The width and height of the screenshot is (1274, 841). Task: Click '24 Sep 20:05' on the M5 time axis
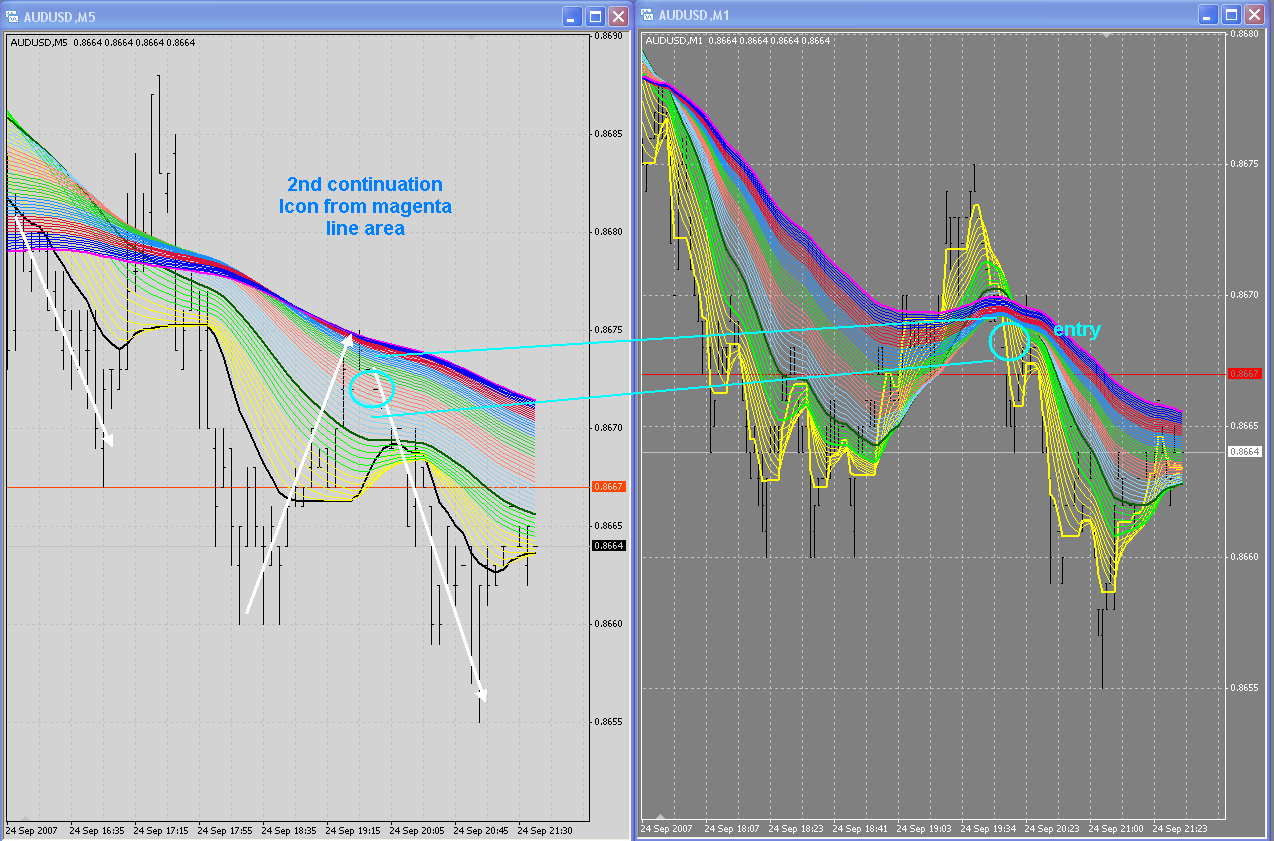(417, 830)
